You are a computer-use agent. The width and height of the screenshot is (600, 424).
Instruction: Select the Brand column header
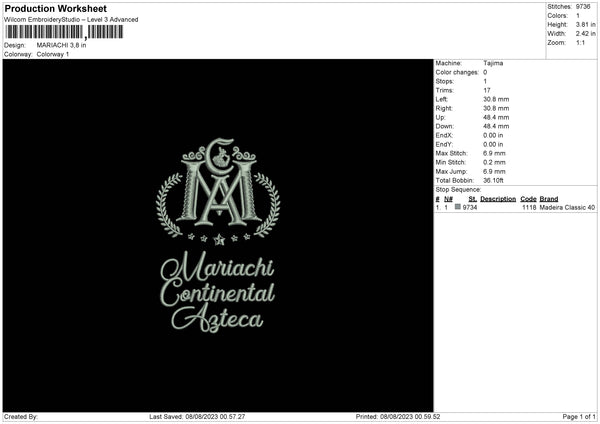click(549, 199)
